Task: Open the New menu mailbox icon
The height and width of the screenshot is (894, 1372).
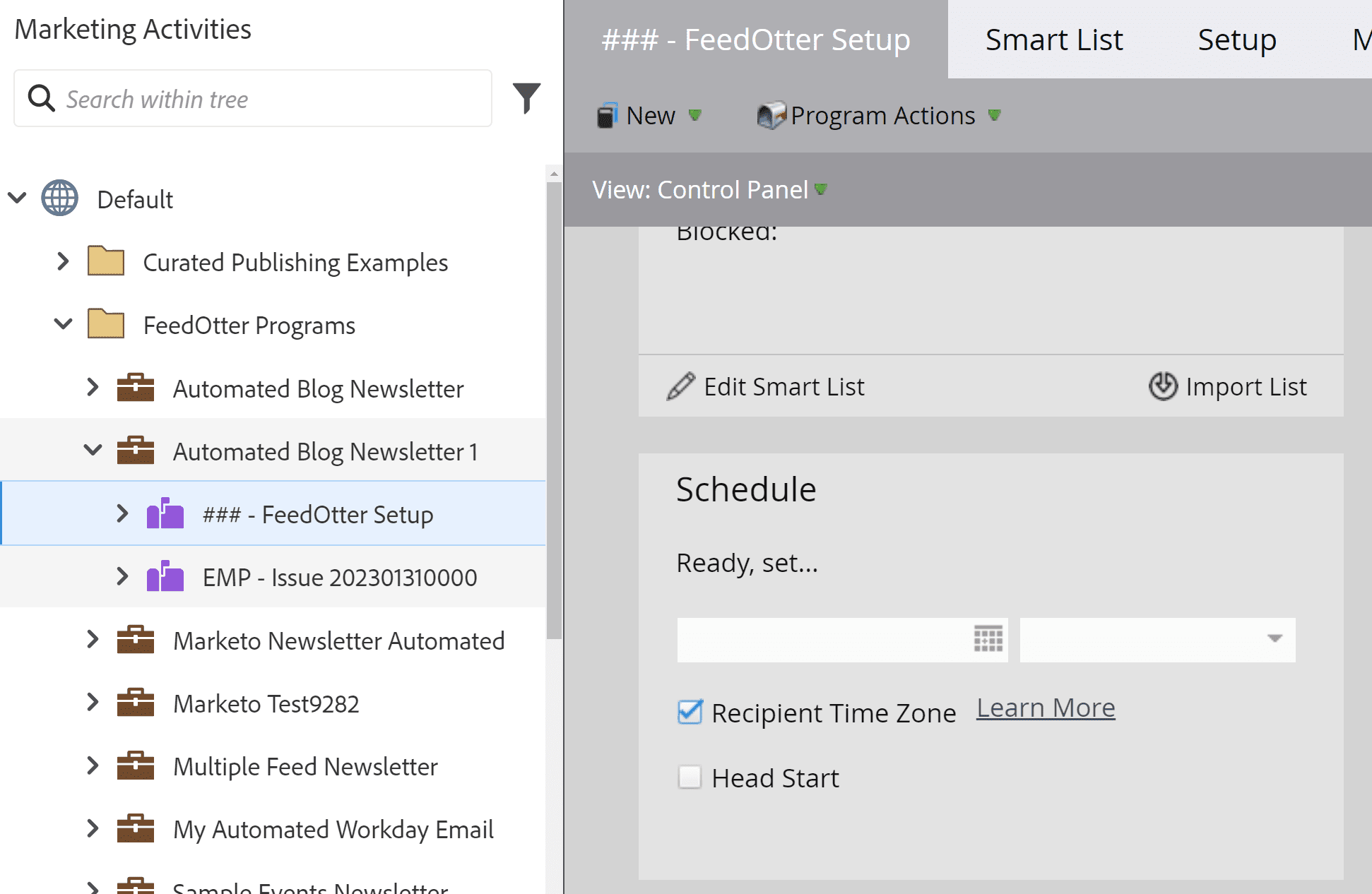Action: (x=605, y=115)
